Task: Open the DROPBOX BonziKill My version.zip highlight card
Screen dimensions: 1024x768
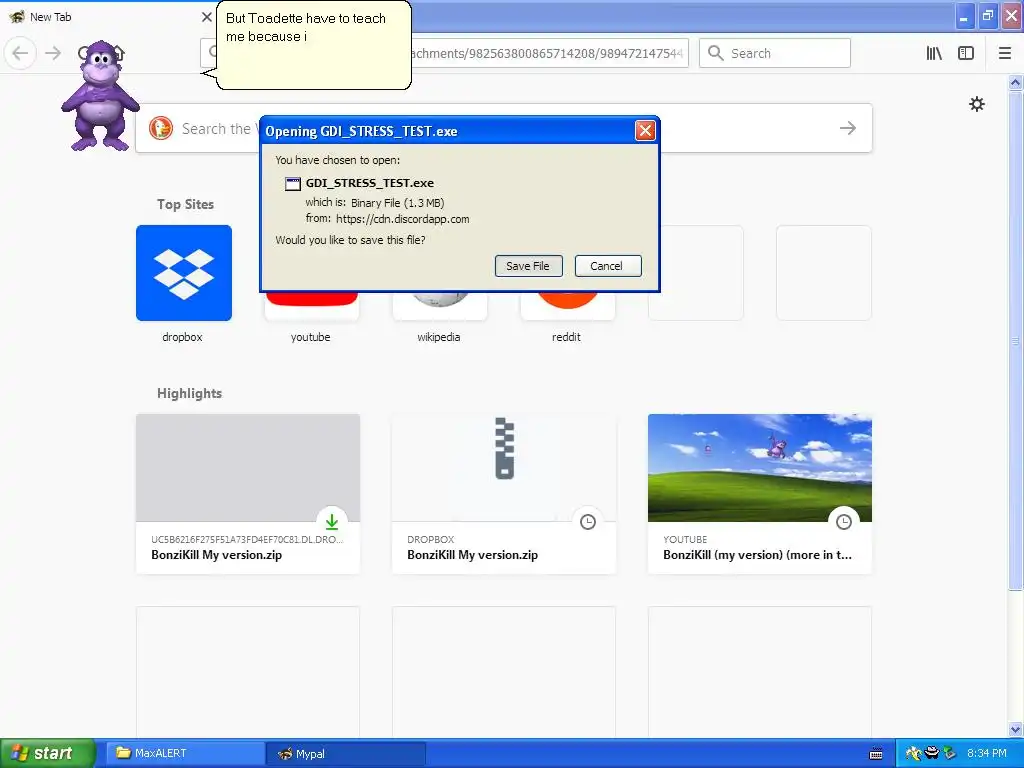Action: pos(504,494)
